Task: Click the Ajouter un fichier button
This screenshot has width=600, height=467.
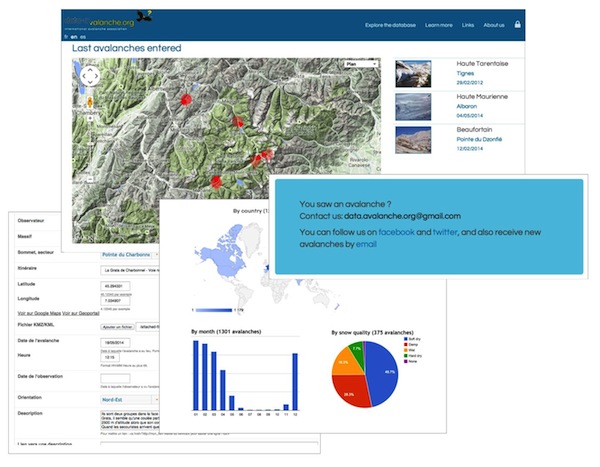Action: click(117, 327)
